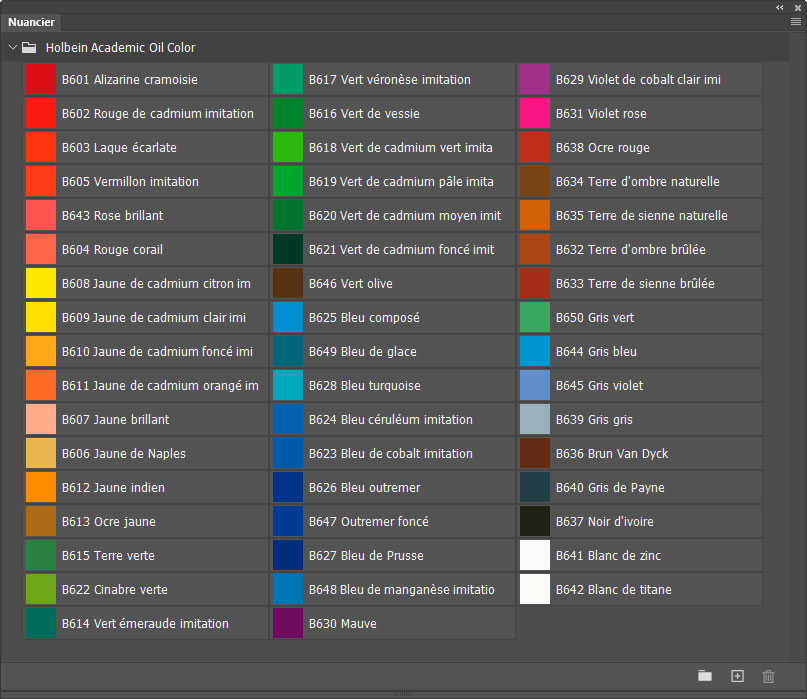Screen dimensions: 807x699
Task: Collapse the Holbein Academic Oil Color group
Action: pos(12,47)
